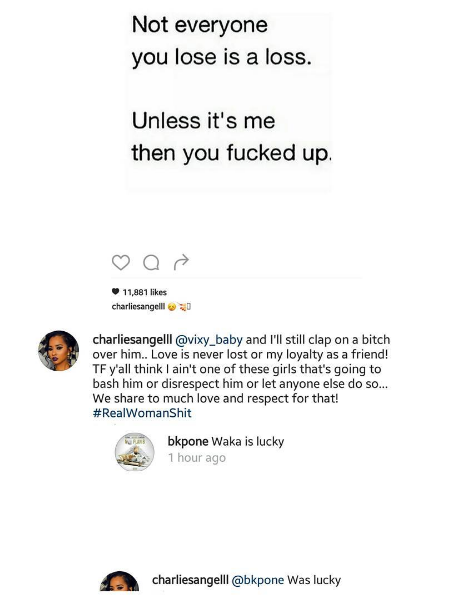459x599 pixels.
Task: Open charliesangelll username in post caption
Action: point(138,306)
